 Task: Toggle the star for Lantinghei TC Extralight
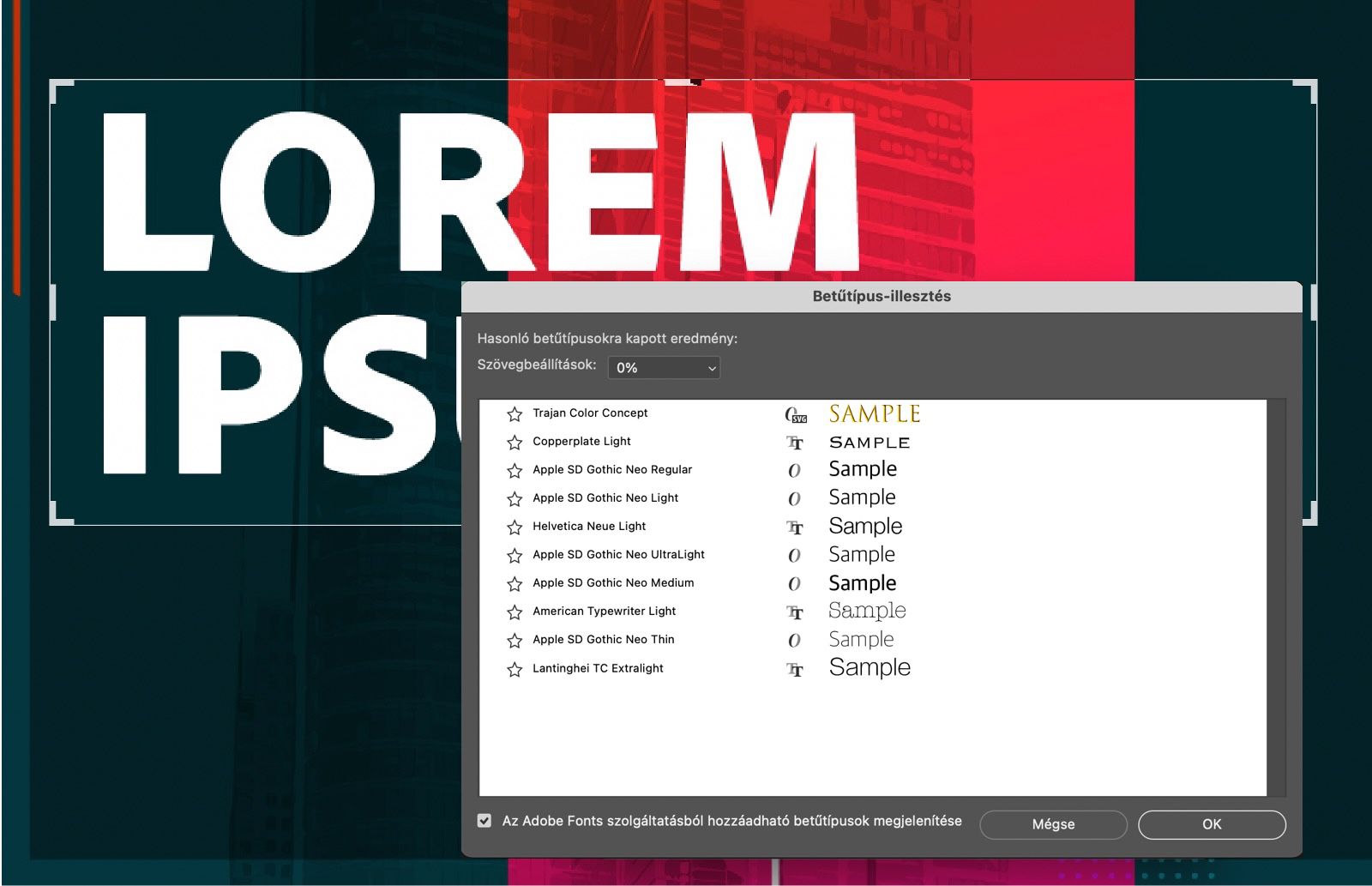(x=514, y=670)
